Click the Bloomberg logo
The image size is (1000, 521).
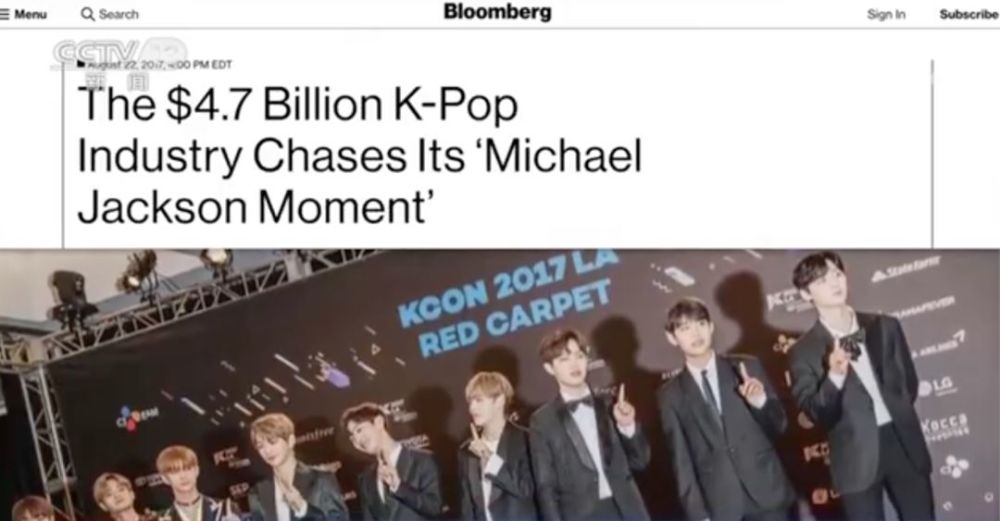[497, 12]
